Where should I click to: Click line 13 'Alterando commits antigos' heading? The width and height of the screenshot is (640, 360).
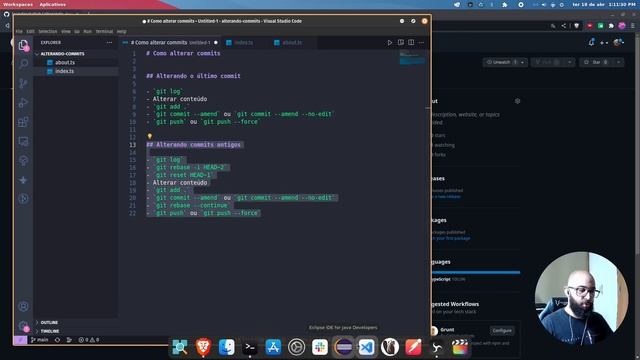193,144
